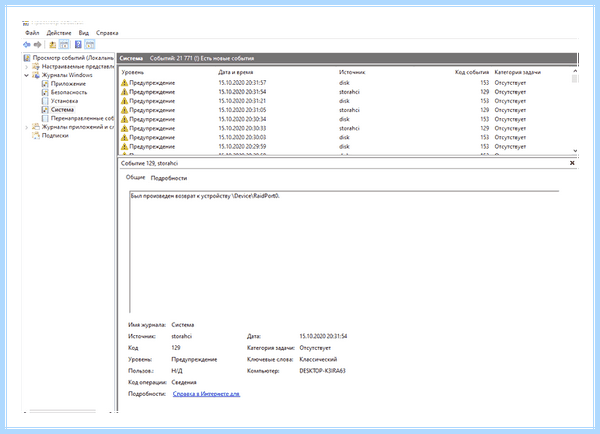The image size is (600, 434).
Task: Click the Настраиваемые представления folder icon
Action: pyautogui.click(x=36, y=67)
